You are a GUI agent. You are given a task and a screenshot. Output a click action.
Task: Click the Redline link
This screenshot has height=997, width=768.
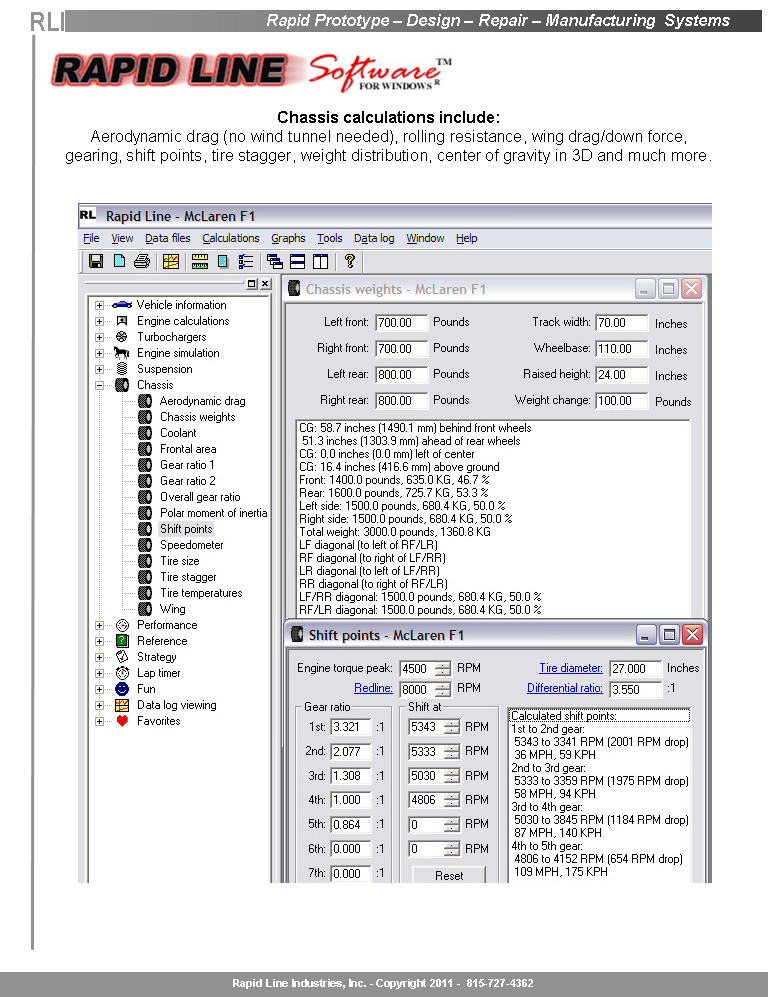click(x=373, y=688)
